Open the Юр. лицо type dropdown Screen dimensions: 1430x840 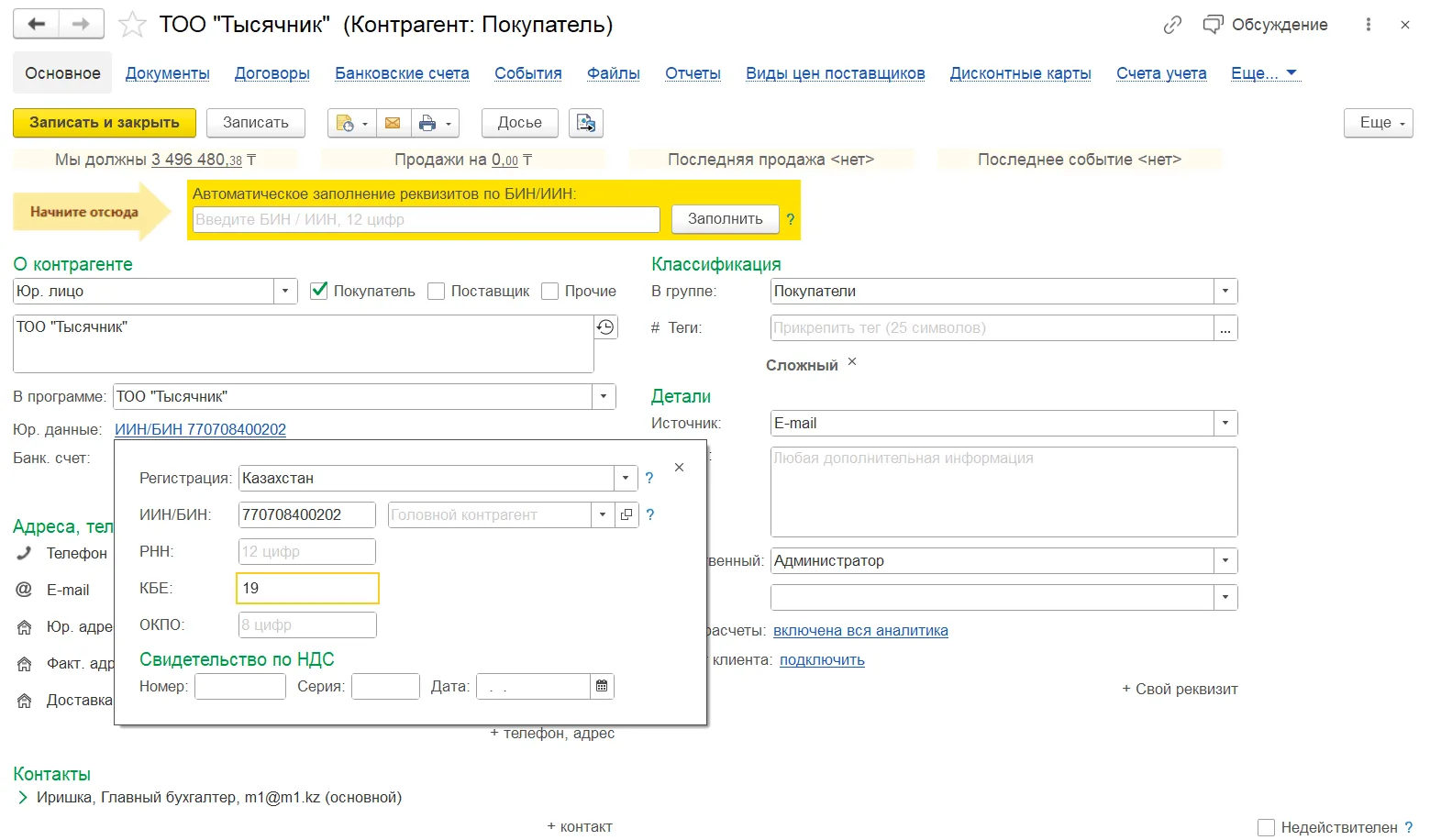pos(285,292)
